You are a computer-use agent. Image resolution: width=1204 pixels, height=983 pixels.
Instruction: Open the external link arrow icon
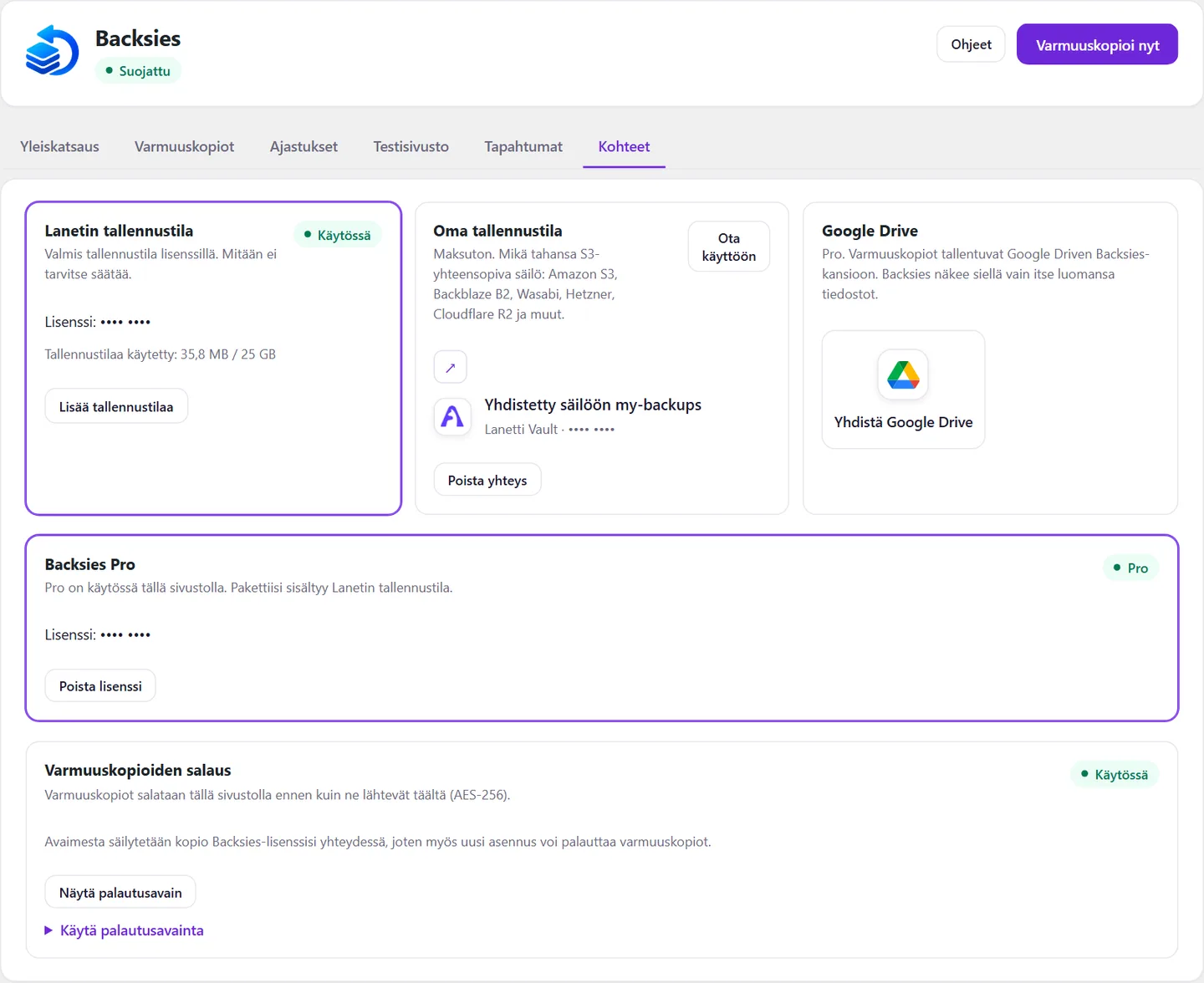450,367
